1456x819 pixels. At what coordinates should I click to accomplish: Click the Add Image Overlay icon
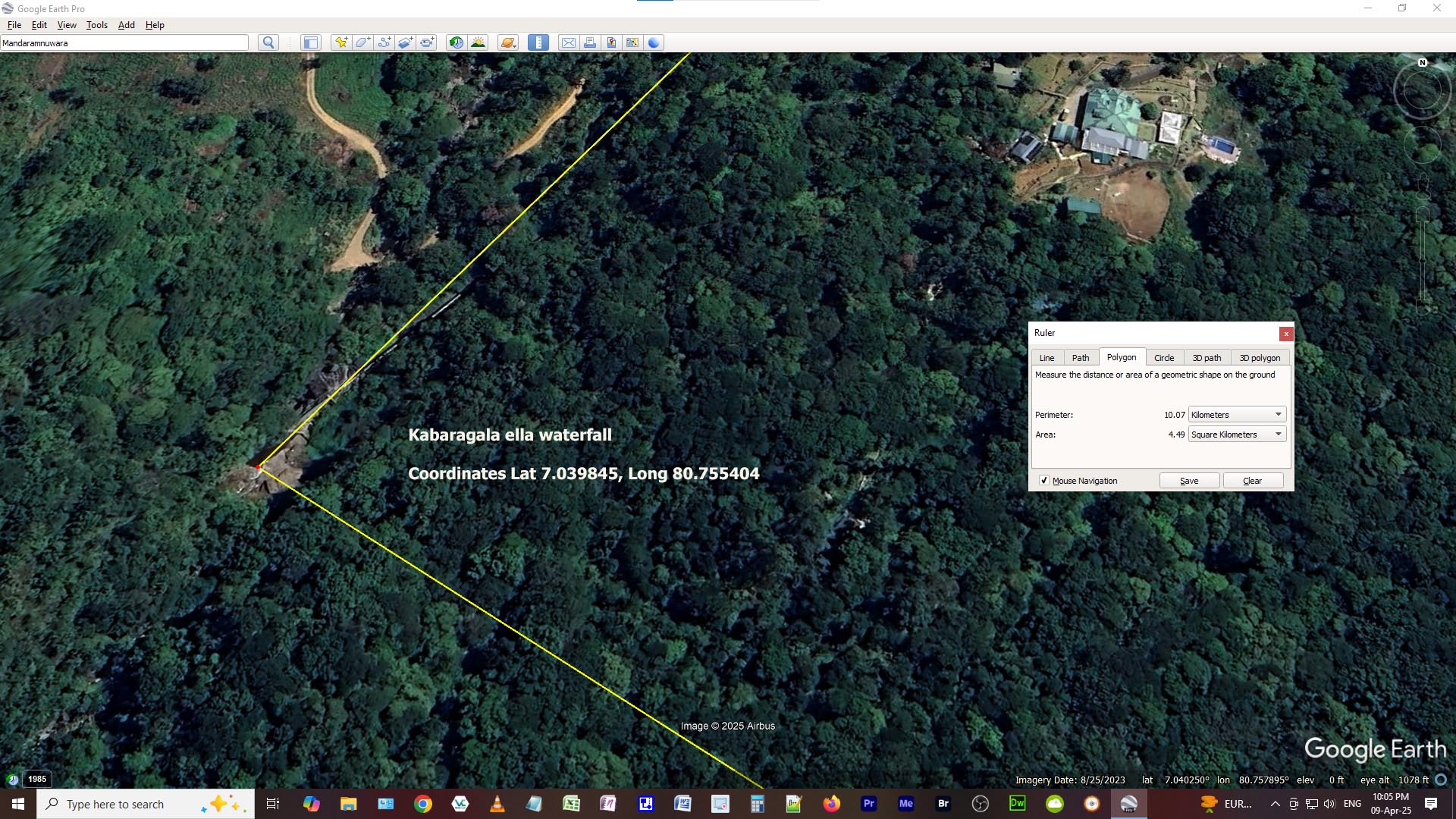pyautogui.click(x=405, y=42)
